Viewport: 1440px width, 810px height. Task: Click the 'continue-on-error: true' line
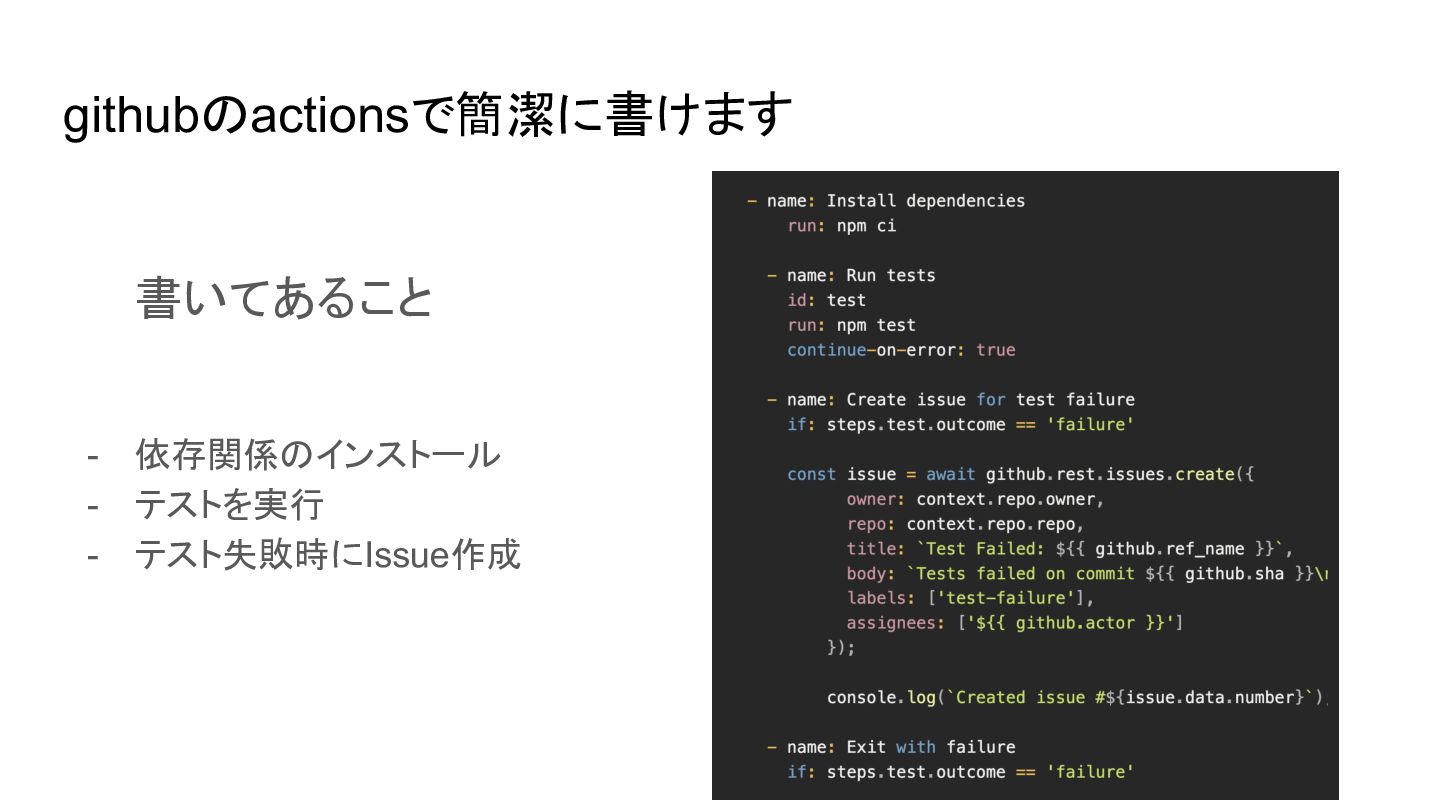click(x=901, y=350)
